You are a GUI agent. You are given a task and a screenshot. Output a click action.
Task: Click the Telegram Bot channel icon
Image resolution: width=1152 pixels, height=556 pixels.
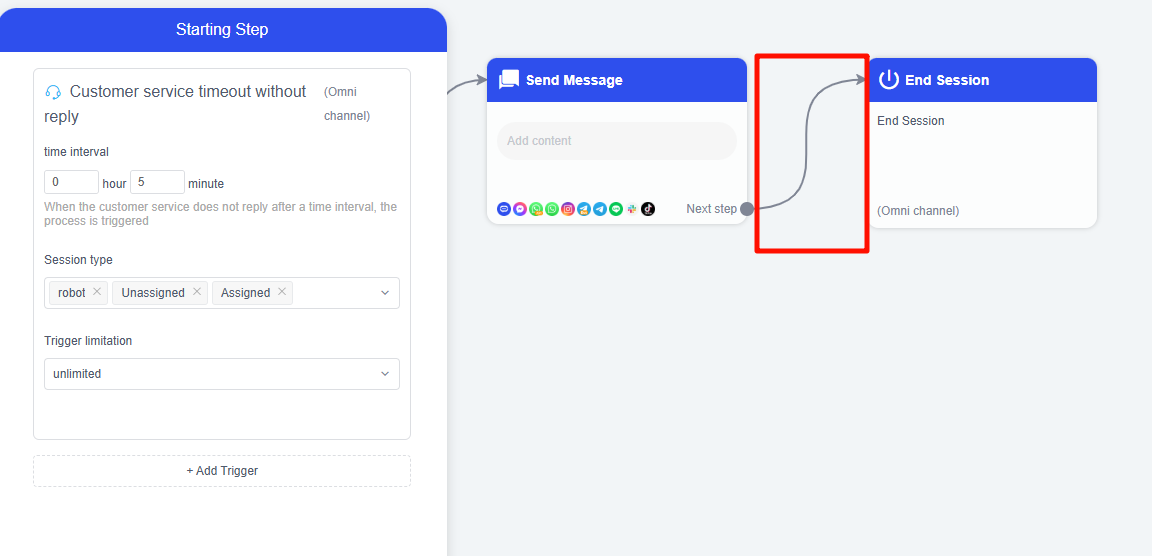click(x=584, y=209)
